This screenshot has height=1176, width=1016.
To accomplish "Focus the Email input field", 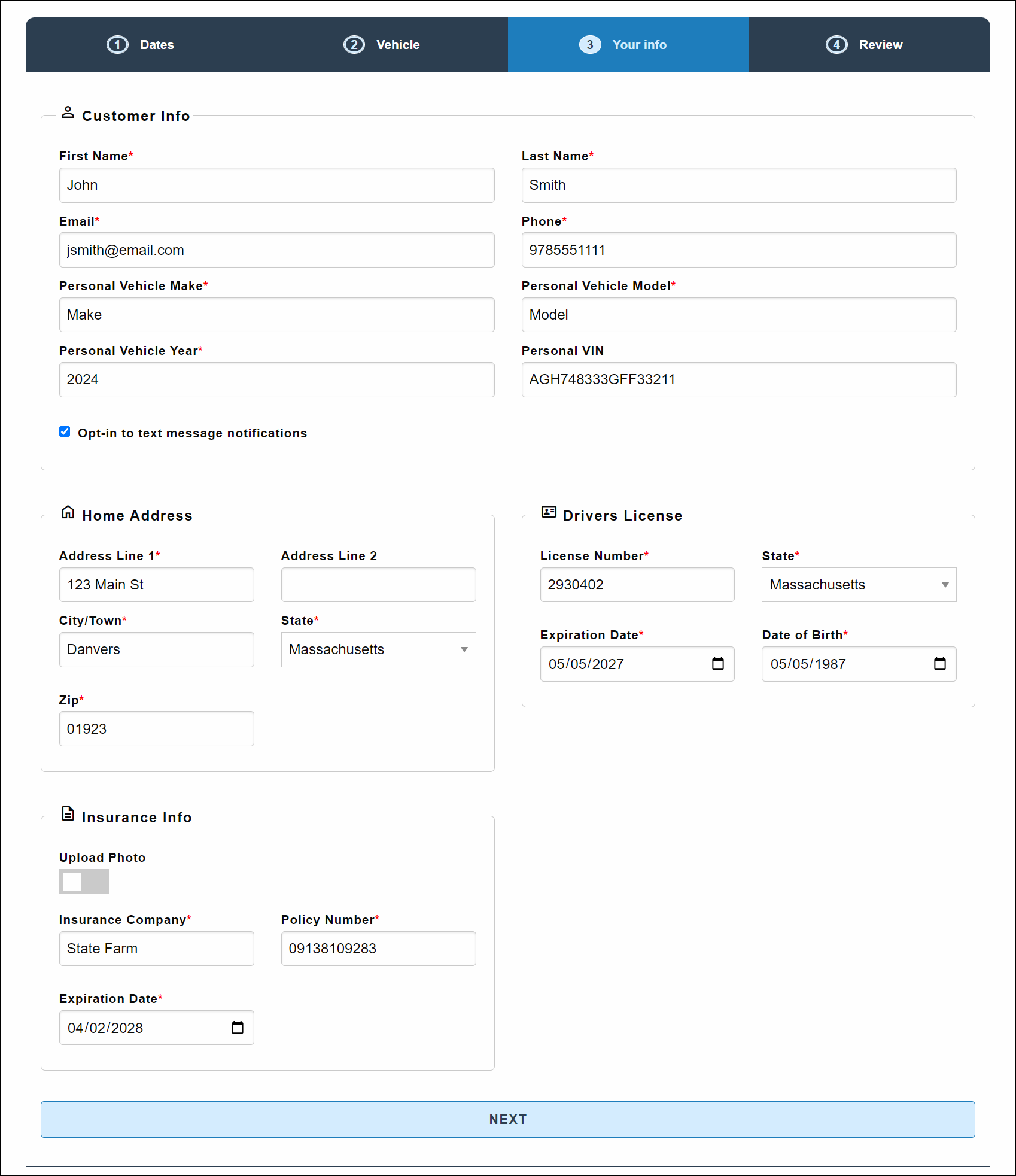I will pos(276,250).
